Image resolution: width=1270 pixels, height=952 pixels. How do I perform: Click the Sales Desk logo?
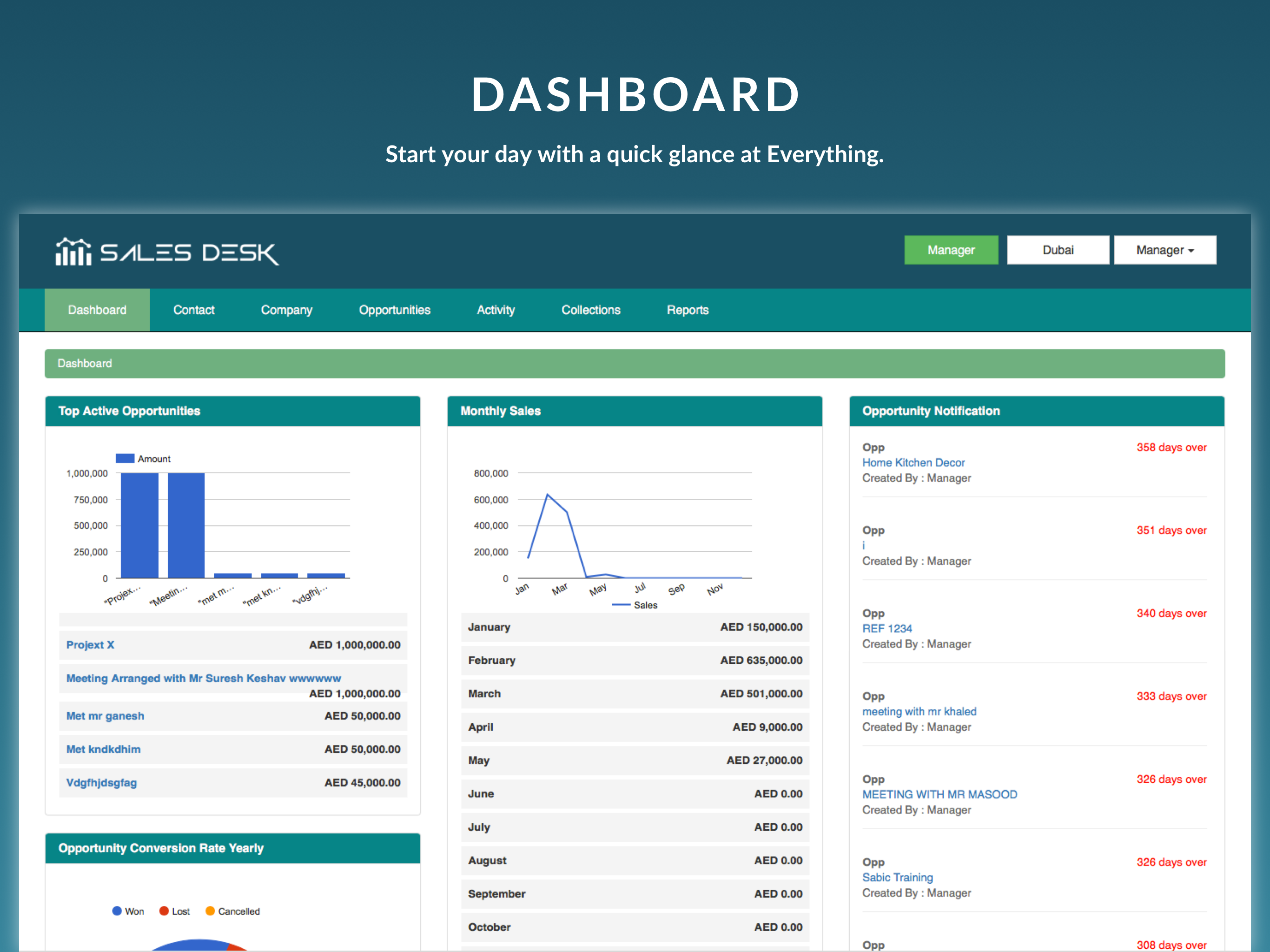tap(167, 252)
